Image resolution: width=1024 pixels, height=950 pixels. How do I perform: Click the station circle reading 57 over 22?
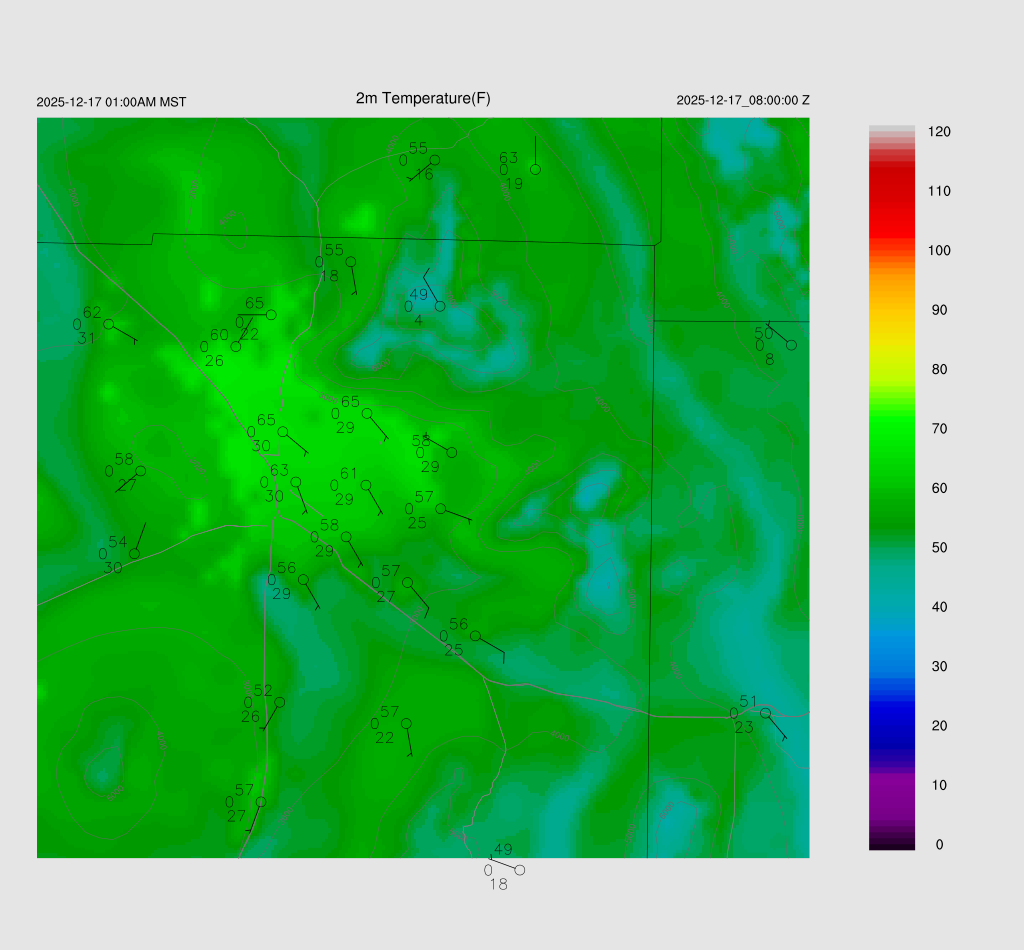click(406, 723)
